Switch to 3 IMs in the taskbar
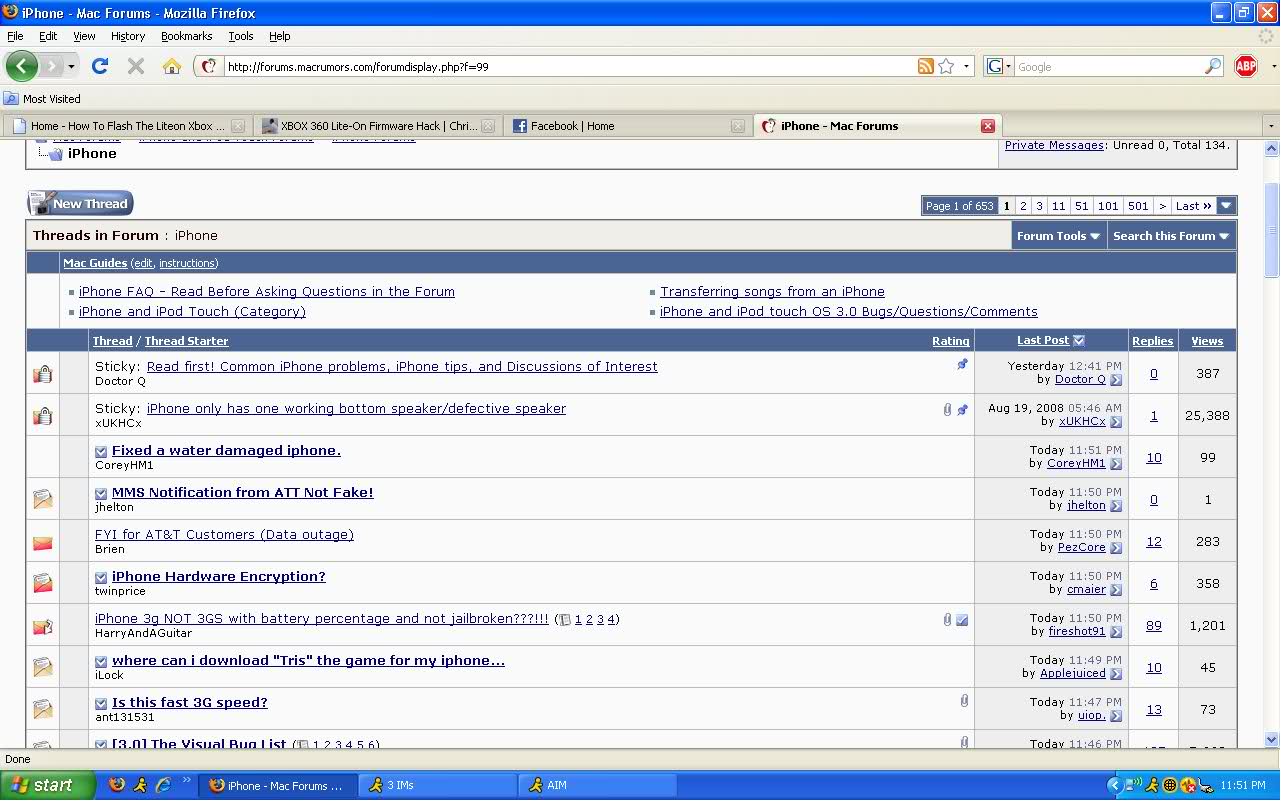The width and height of the screenshot is (1281, 803). (438, 785)
